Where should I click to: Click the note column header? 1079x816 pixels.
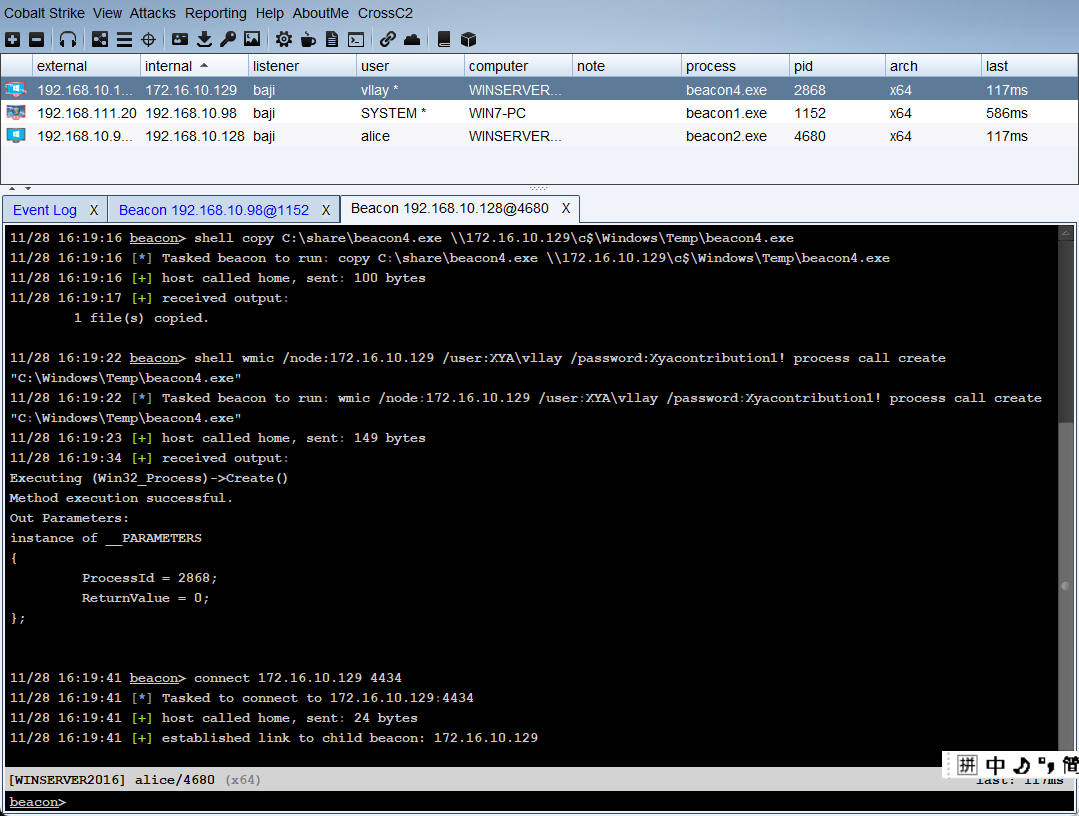click(627, 66)
